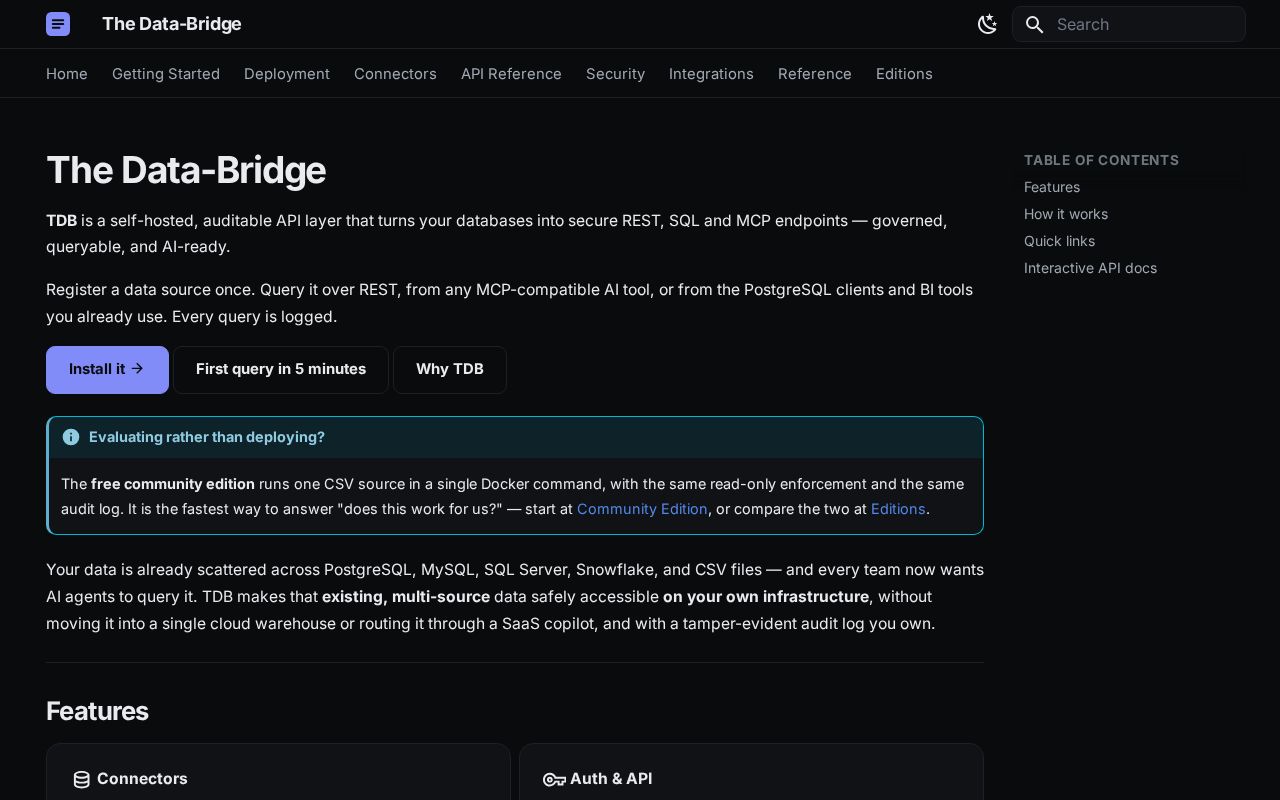Click the Evaluating rather than deploying? title
The width and height of the screenshot is (1280, 800).
(207, 437)
